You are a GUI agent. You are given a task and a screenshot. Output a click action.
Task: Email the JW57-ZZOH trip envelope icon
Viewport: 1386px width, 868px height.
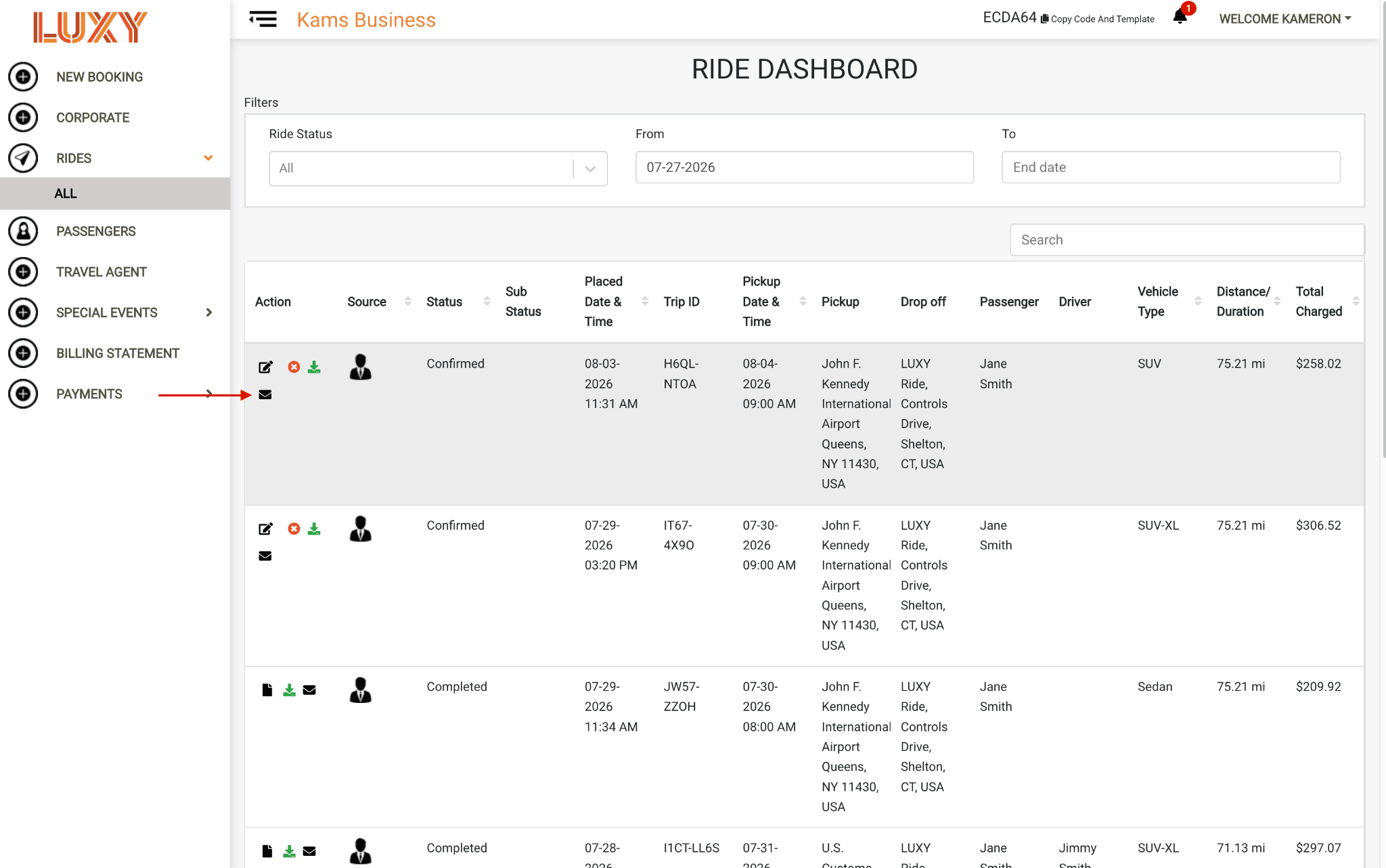click(x=309, y=690)
